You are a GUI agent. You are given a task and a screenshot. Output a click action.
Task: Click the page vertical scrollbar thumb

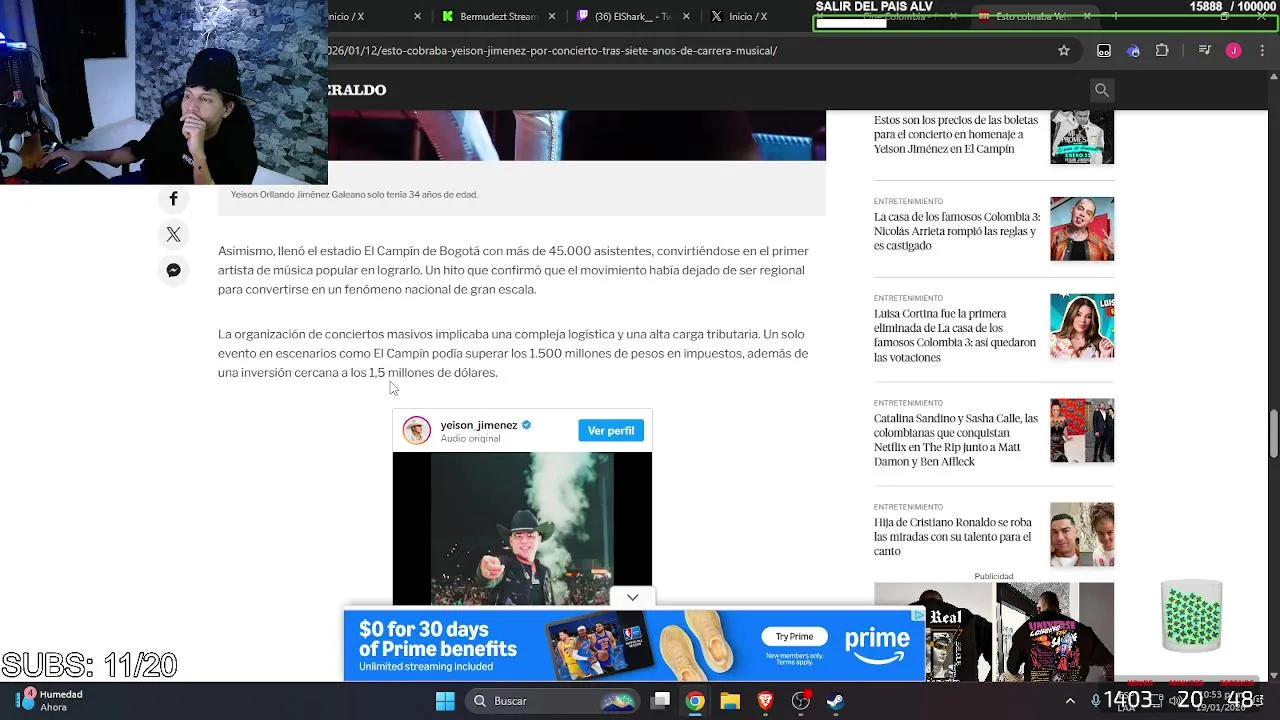pos(1273,432)
